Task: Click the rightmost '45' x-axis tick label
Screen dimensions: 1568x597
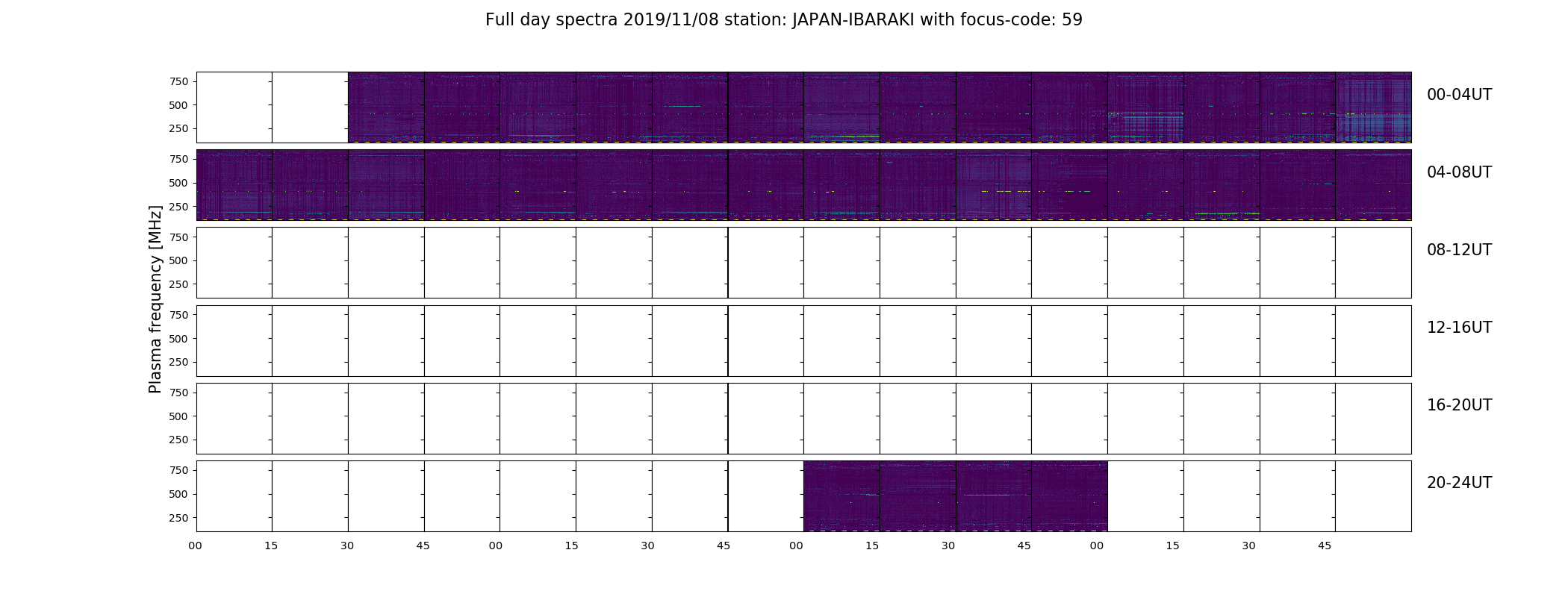Action: [1325, 546]
